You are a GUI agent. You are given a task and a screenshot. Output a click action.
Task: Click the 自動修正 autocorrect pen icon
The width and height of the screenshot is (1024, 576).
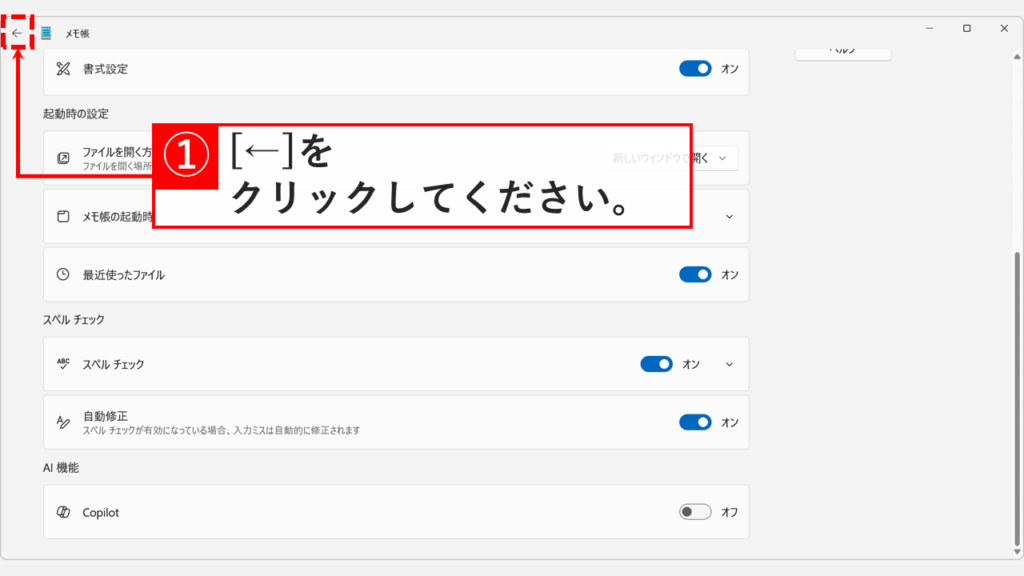62,421
